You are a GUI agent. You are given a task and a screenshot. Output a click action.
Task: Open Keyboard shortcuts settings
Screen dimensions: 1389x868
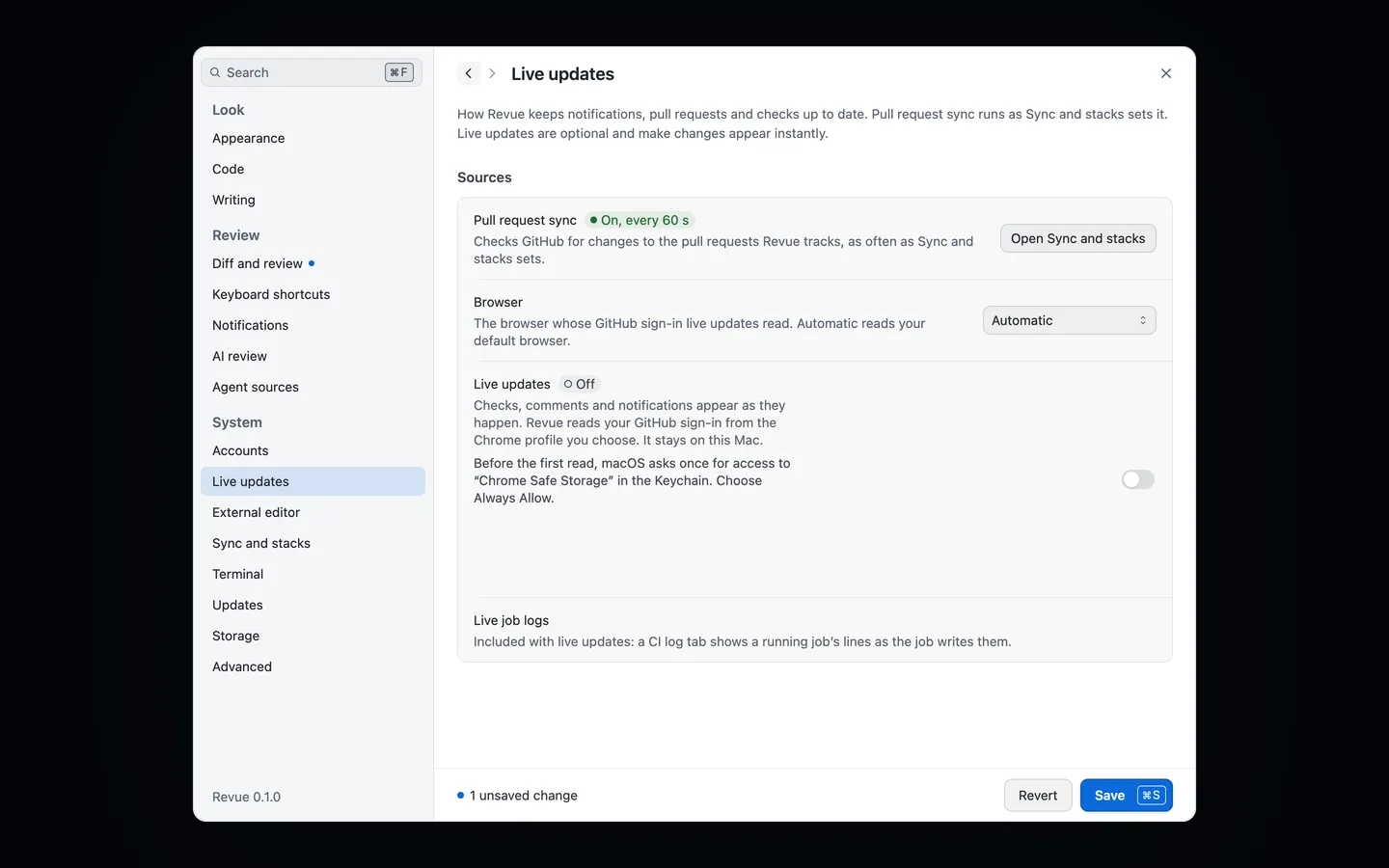[x=313, y=294]
